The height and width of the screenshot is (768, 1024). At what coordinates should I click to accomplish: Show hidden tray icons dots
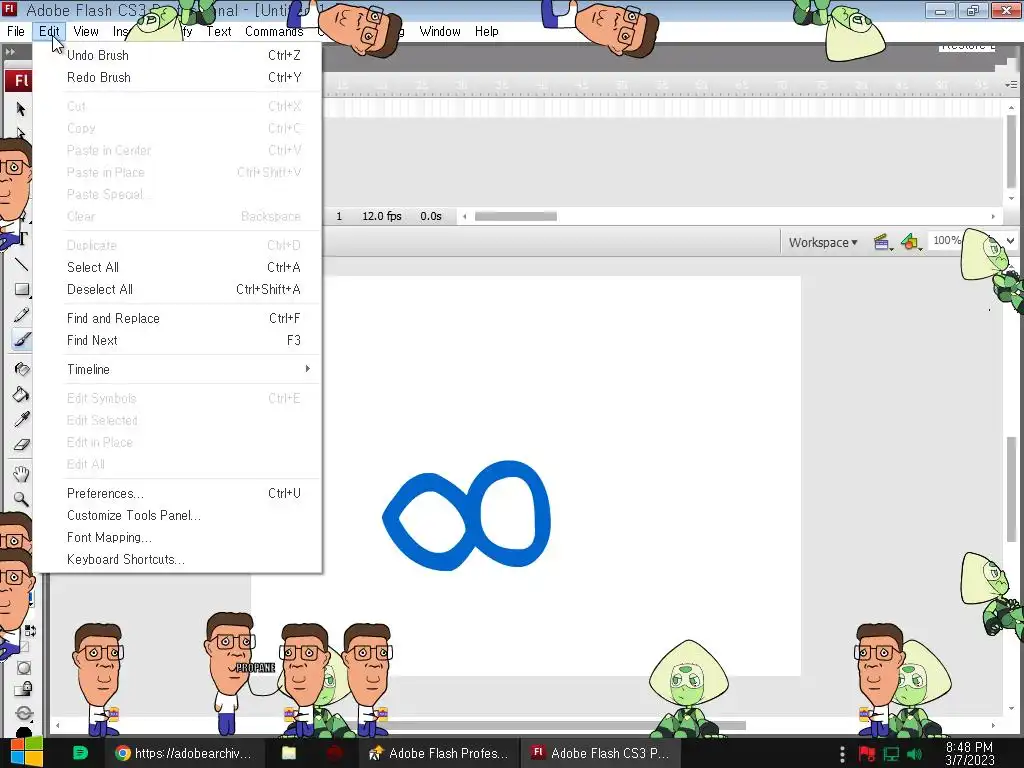842,754
